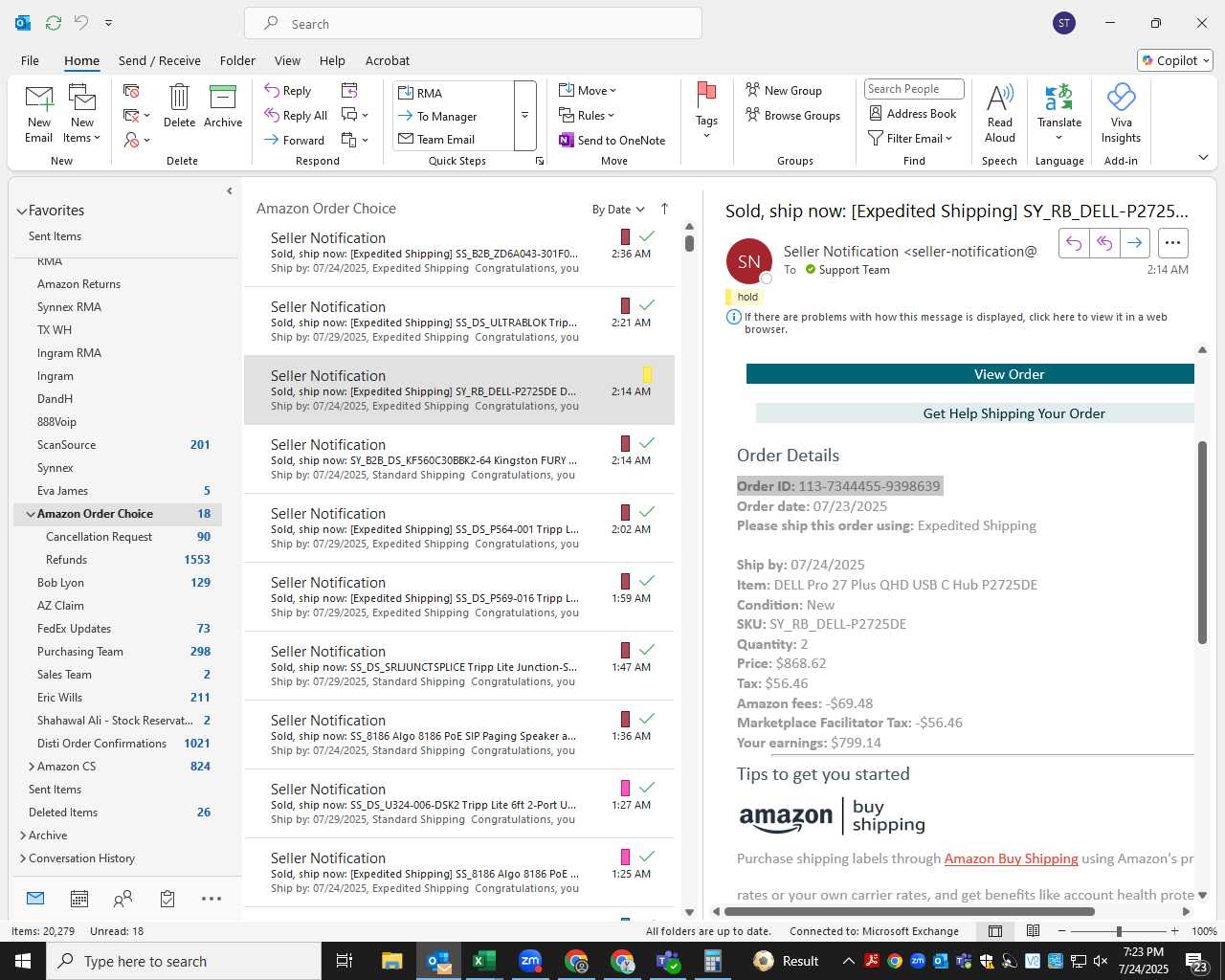Open the Rules dropdown

tap(587, 116)
